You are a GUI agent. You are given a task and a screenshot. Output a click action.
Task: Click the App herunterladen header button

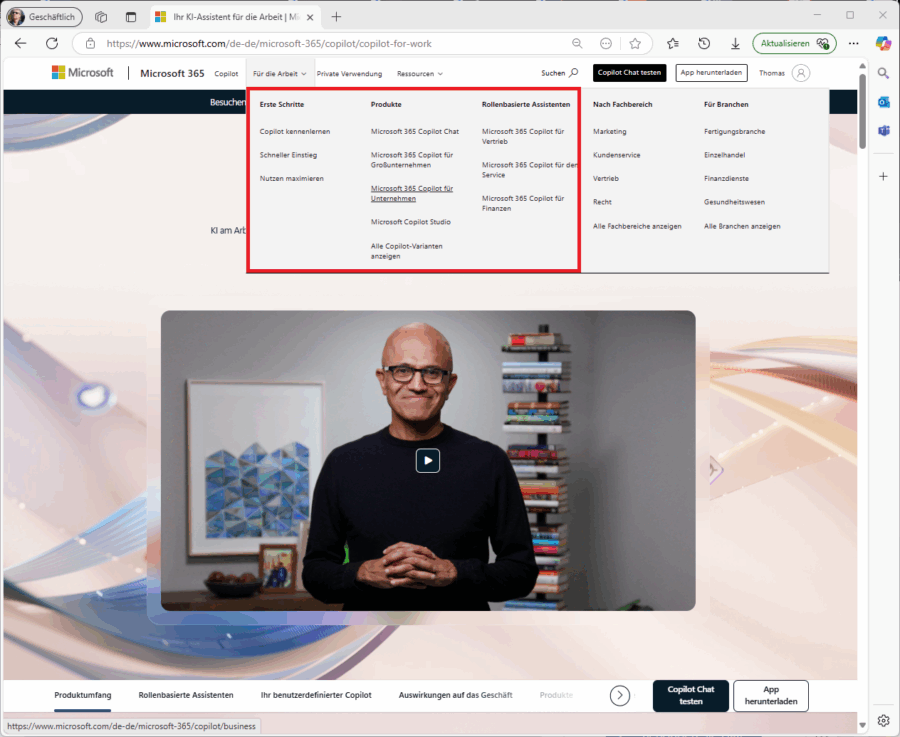click(711, 73)
